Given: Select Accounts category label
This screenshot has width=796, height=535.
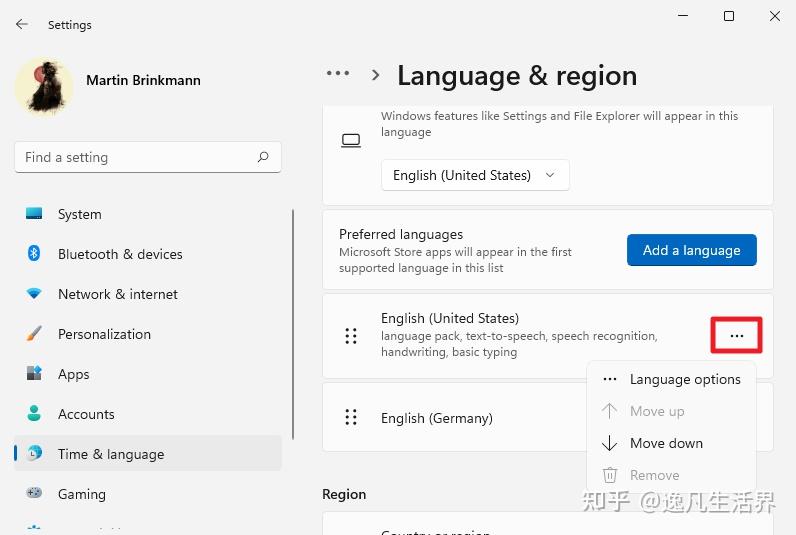Looking at the screenshot, I should [86, 414].
